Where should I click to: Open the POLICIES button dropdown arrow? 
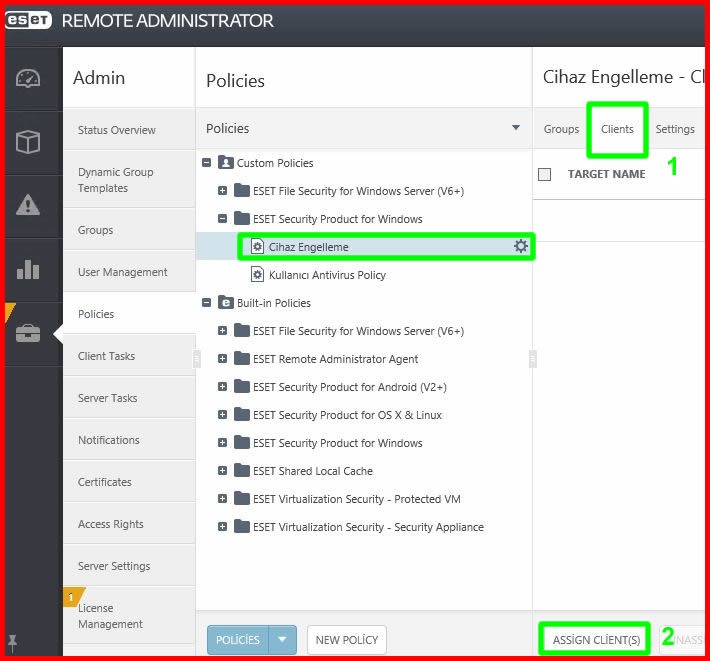pos(283,639)
